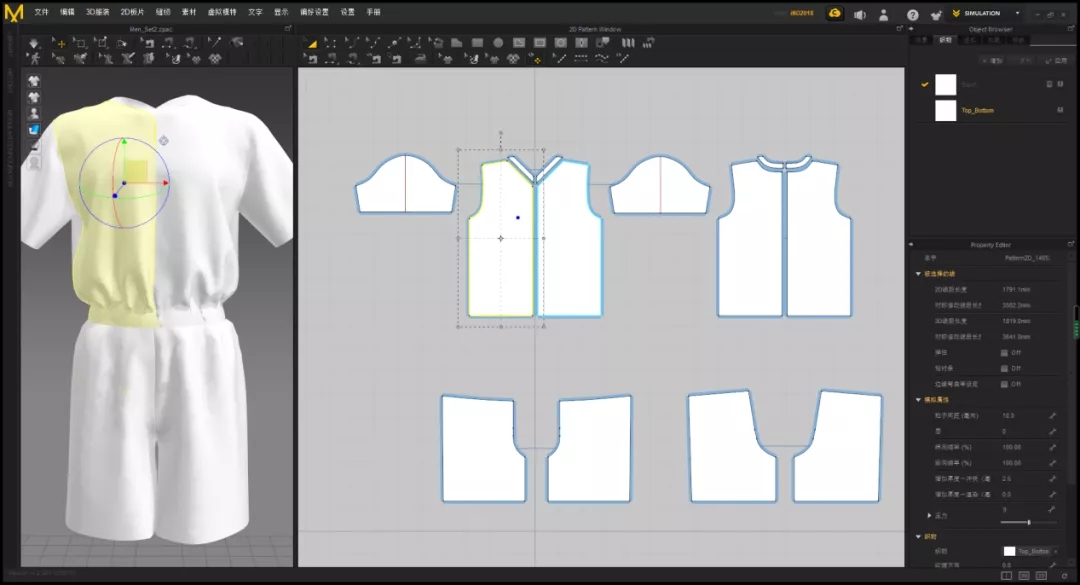Click the yellow cloud icon in title bar
This screenshot has height=585, width=1080.
[x=834, y=14]
